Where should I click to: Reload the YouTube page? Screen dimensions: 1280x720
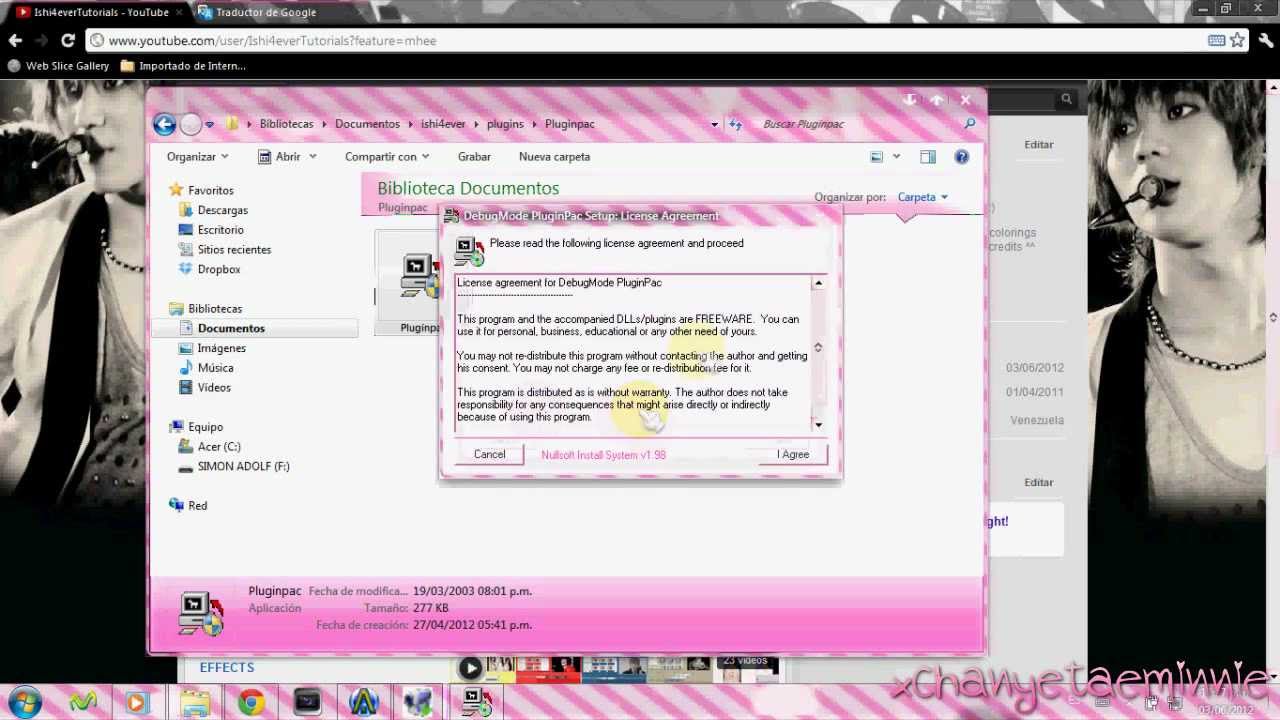point(67,40)
